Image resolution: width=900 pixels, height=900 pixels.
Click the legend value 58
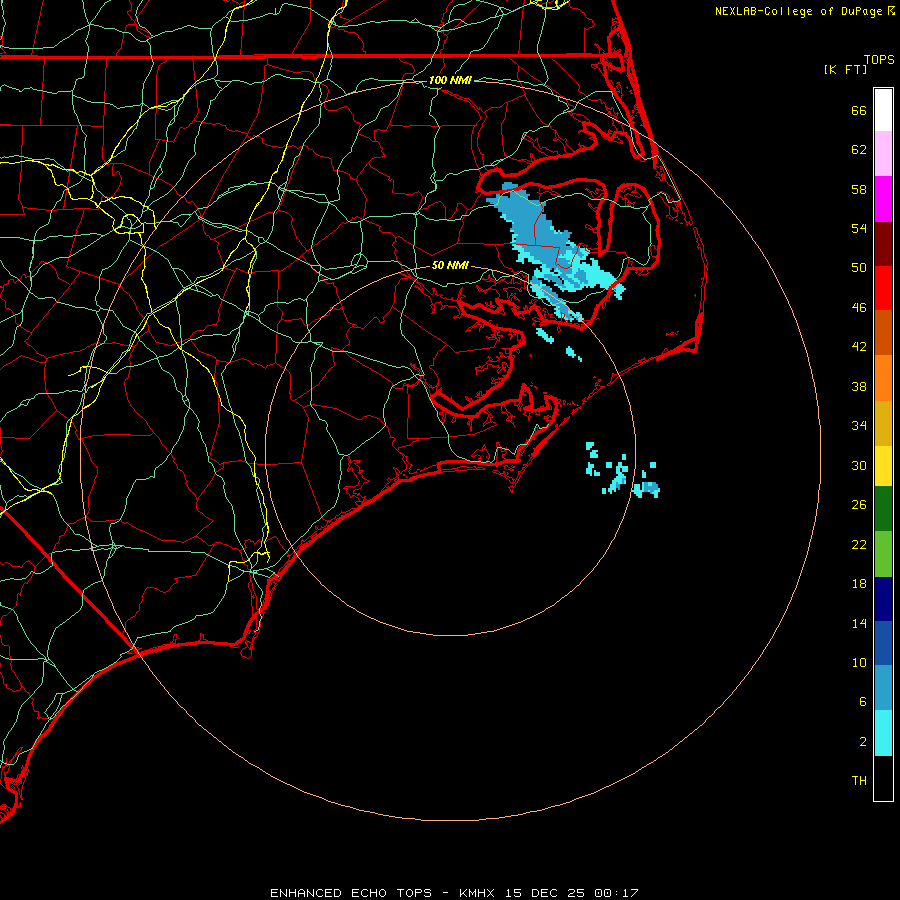tap(859, 189)
